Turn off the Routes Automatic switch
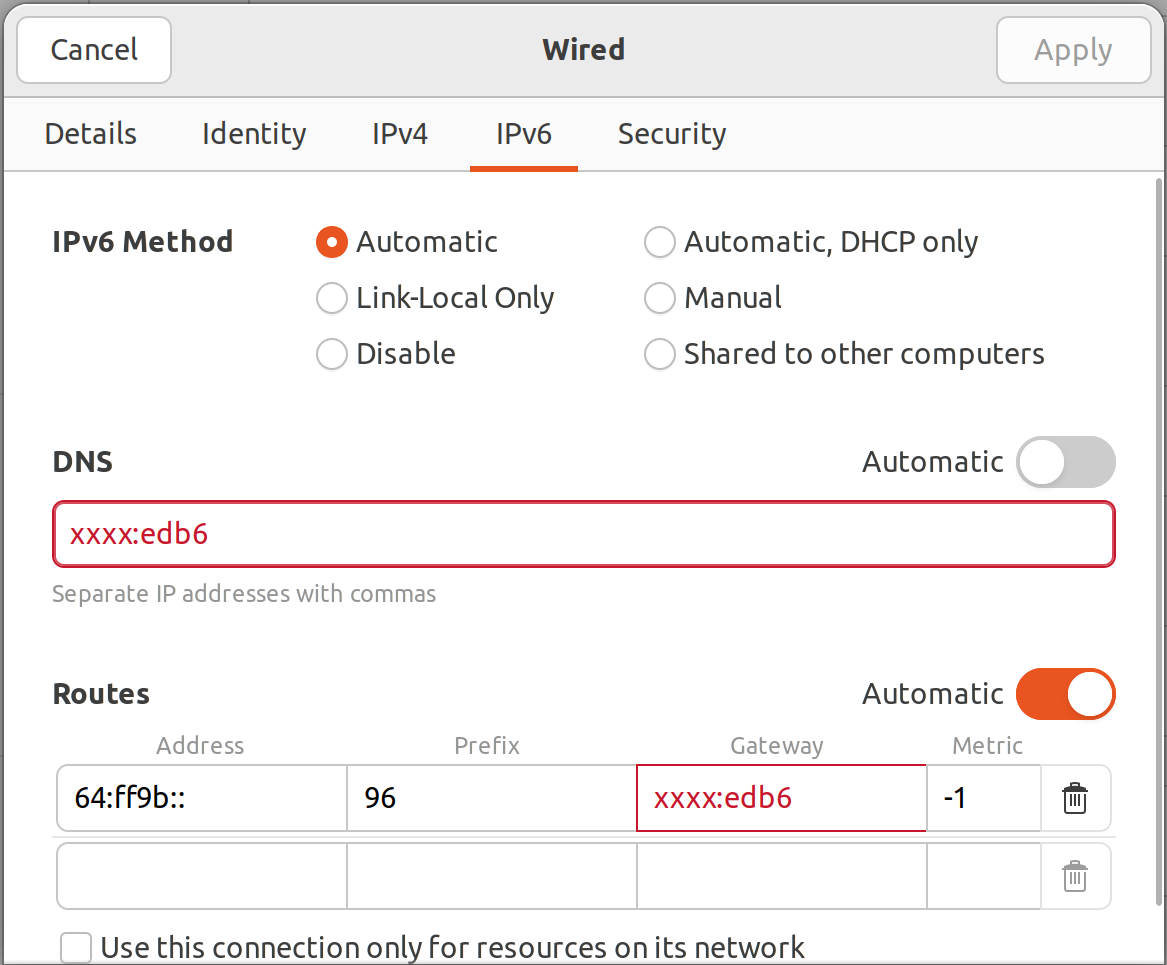Screen dimensions: 1167x965 pos(1065,694)
